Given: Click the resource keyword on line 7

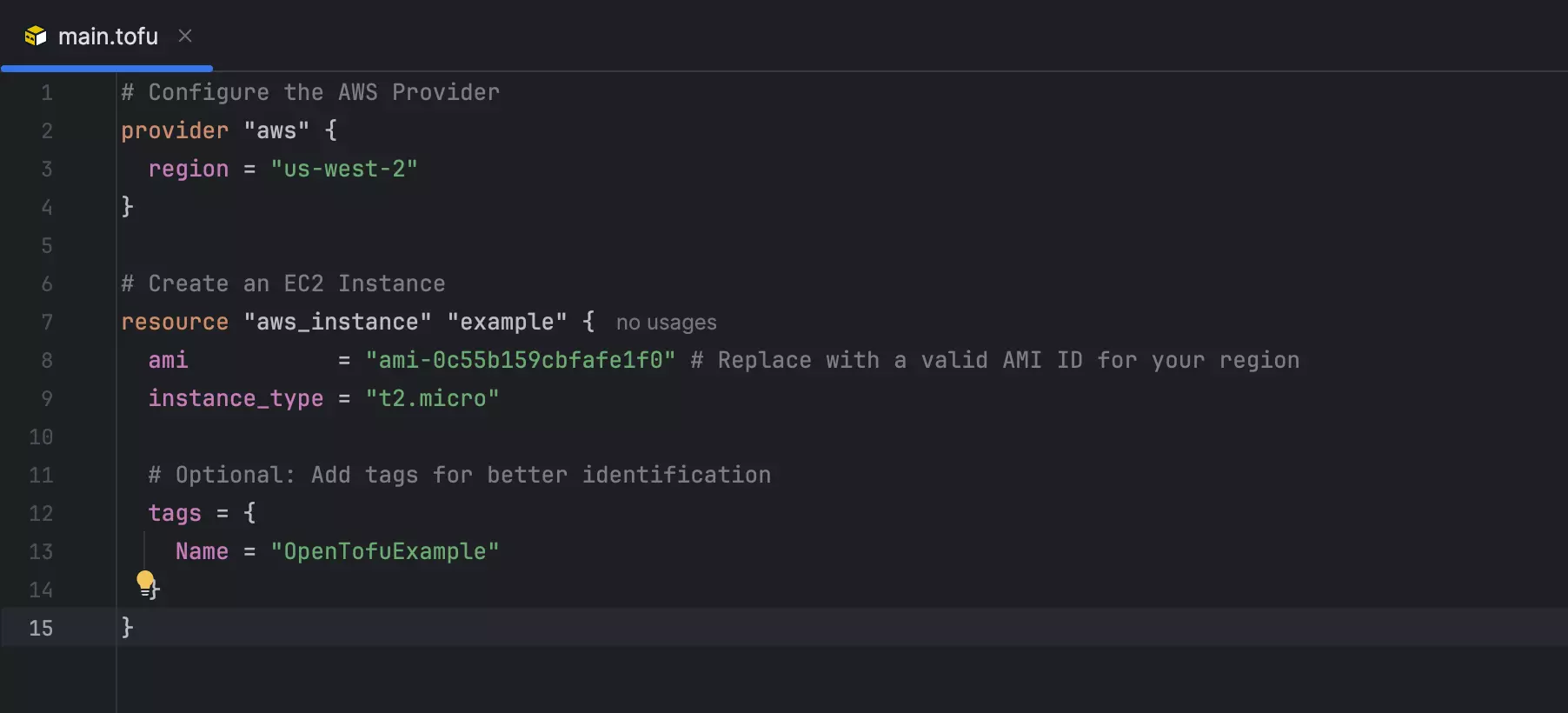Looking at the screenshot, I should pos(175,322).
